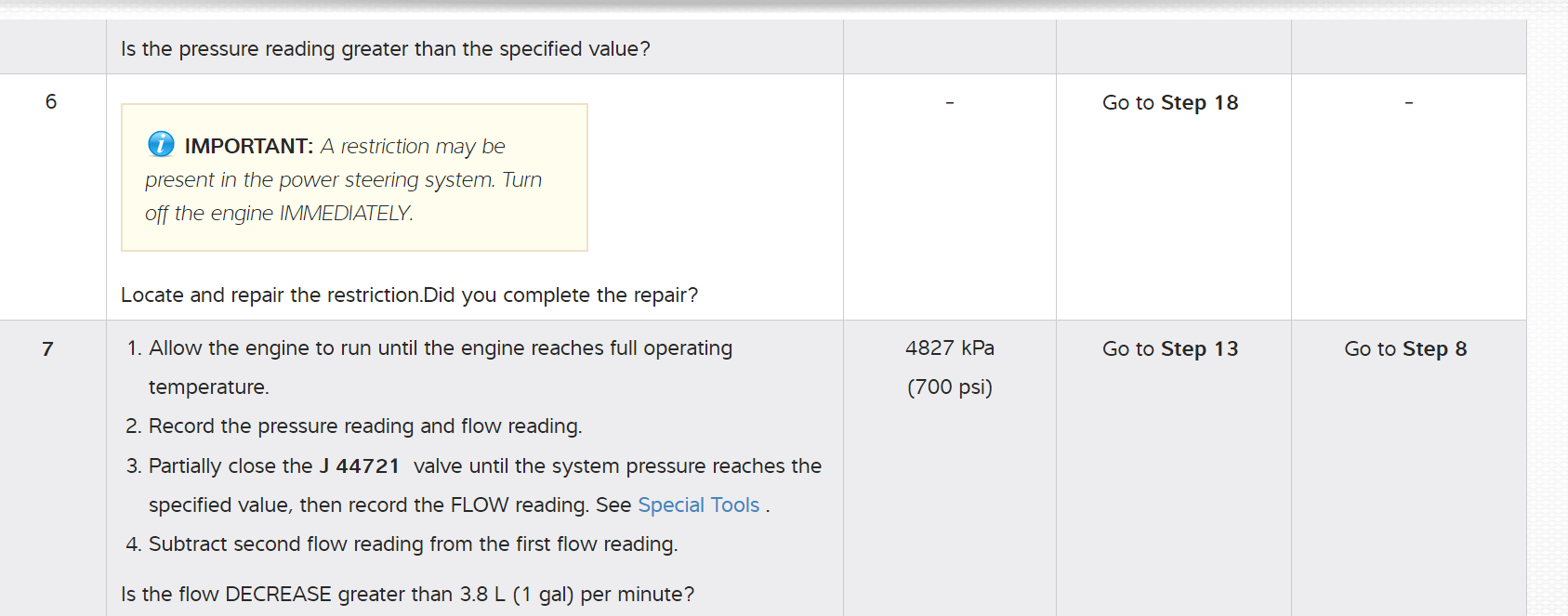The width and height of the screenshot is (1568, 616).
Task: Select step number 7 in the table
Action: 47,348
